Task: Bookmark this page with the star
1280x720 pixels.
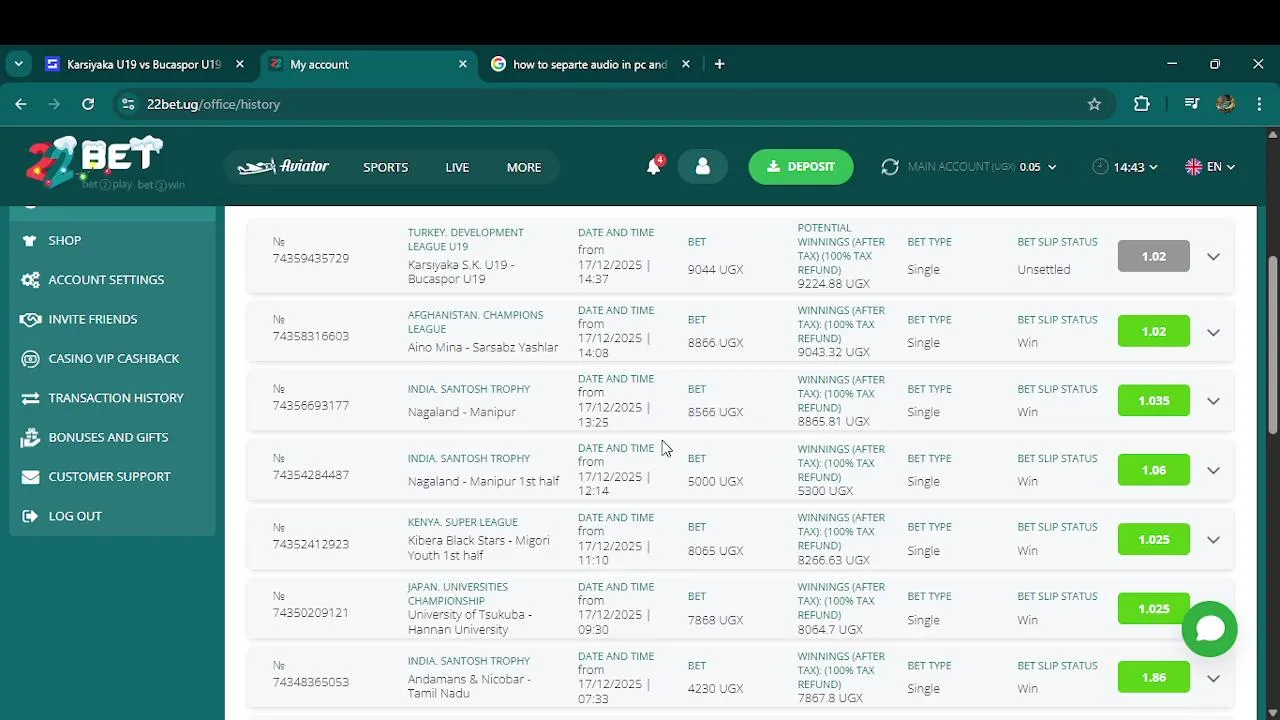Action: click(x=1094, y=104)
